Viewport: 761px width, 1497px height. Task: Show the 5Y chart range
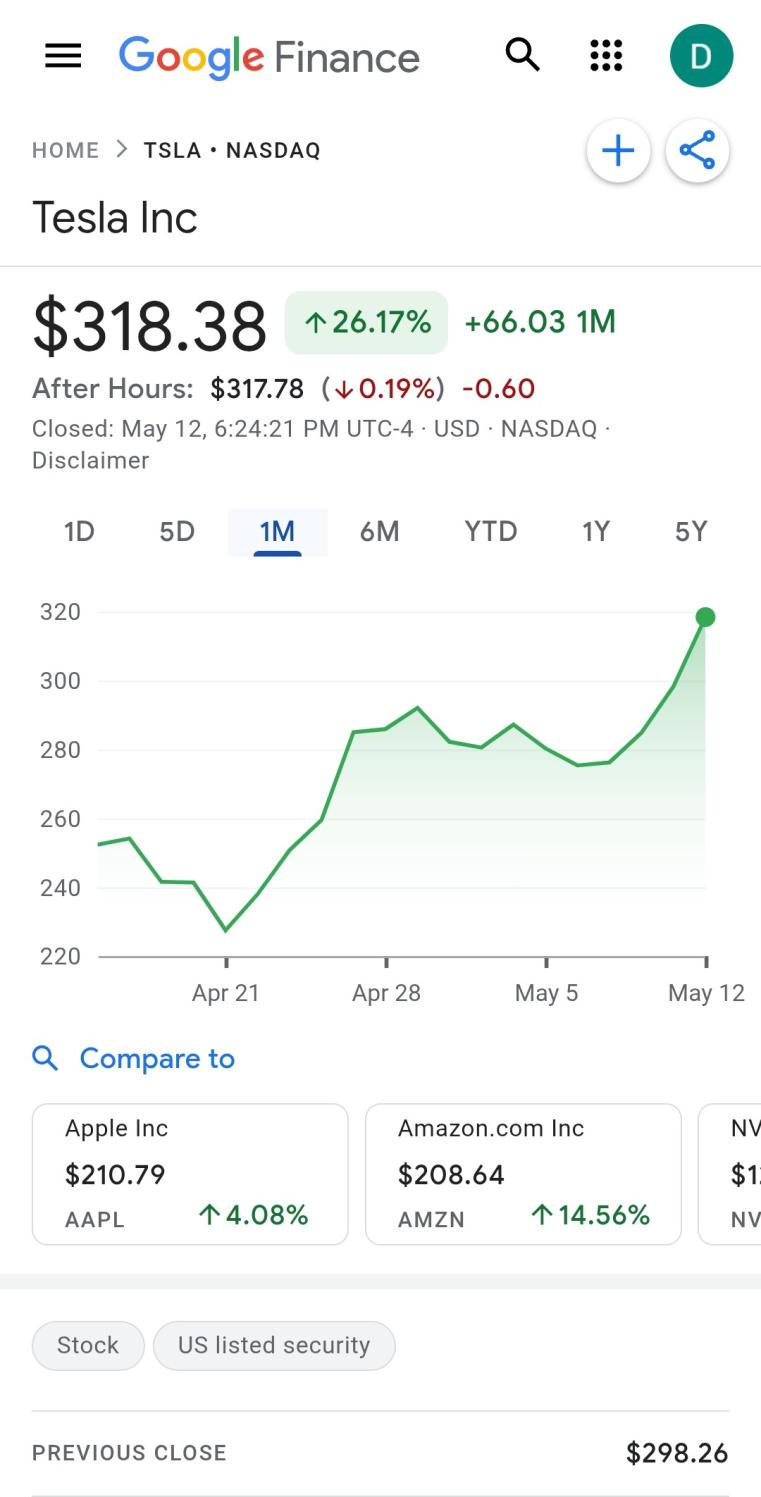pos(691,531)
